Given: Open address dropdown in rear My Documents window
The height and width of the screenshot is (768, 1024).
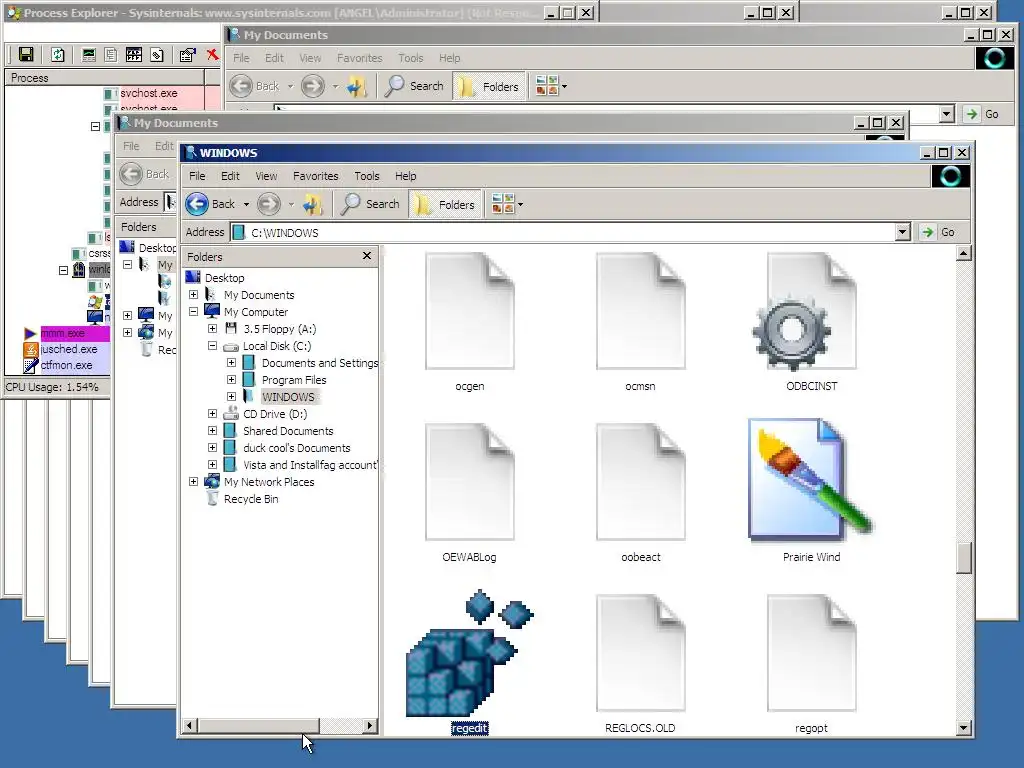Looking at the screenshot, I should coord(947,114).
